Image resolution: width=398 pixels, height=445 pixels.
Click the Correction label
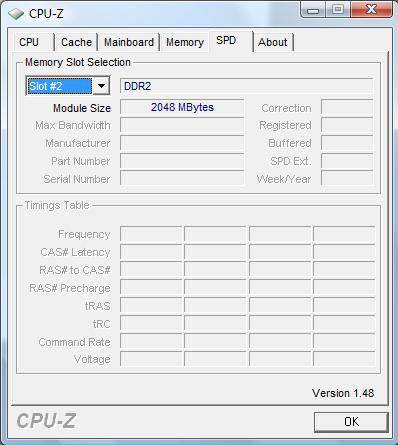pyautogui.click(x=286, y=109)
